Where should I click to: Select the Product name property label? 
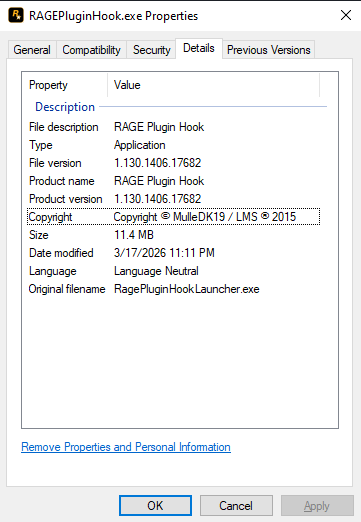pyautogui.click(x=62, y=181)
